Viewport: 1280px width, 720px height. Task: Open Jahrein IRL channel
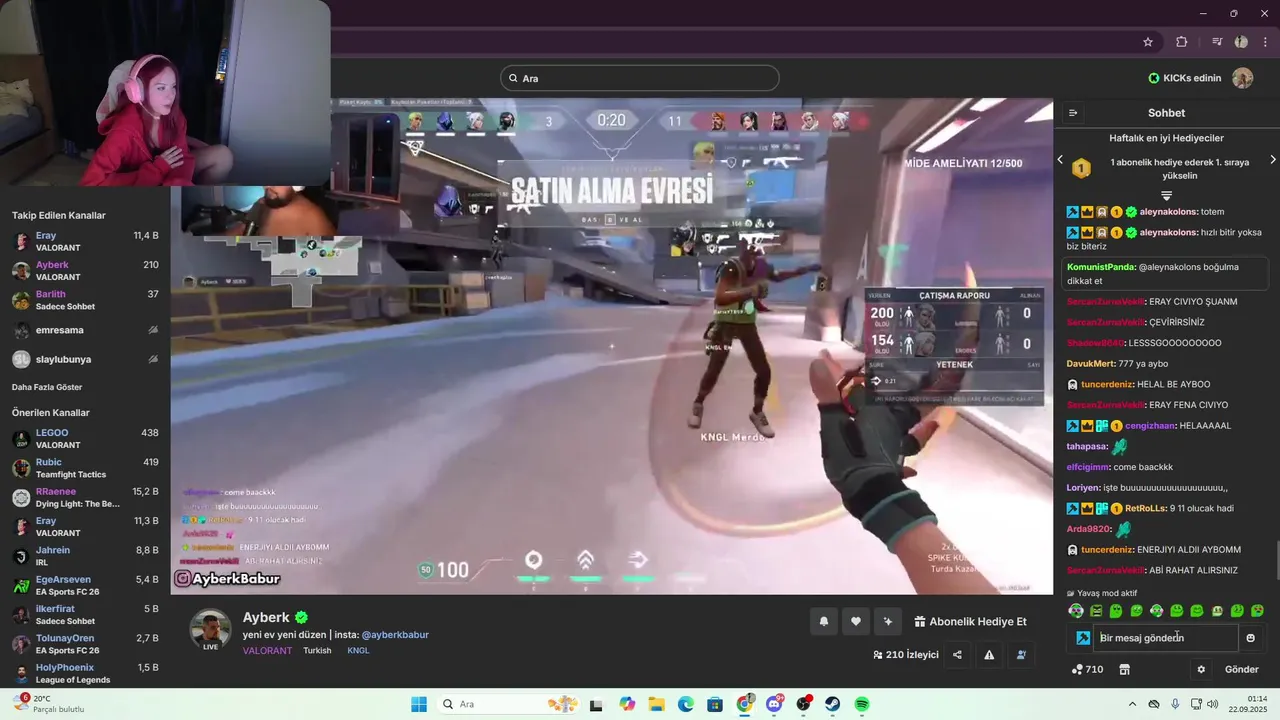[85, 556]
